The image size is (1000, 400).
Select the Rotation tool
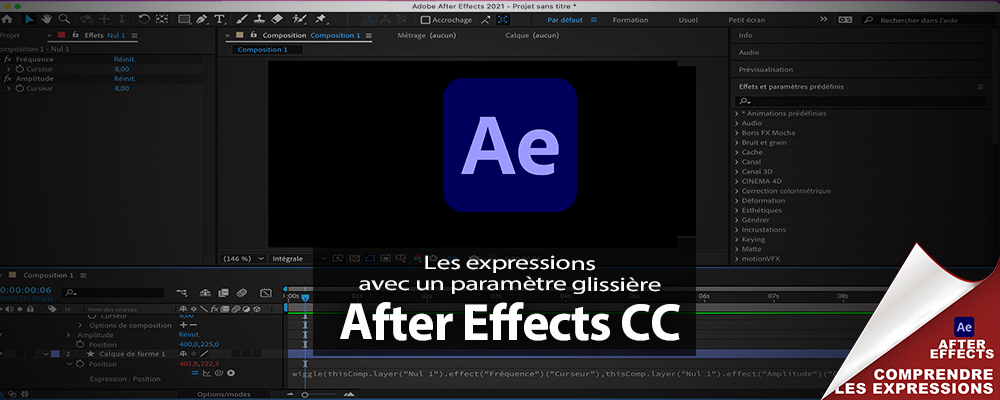[x=145, y=19]
